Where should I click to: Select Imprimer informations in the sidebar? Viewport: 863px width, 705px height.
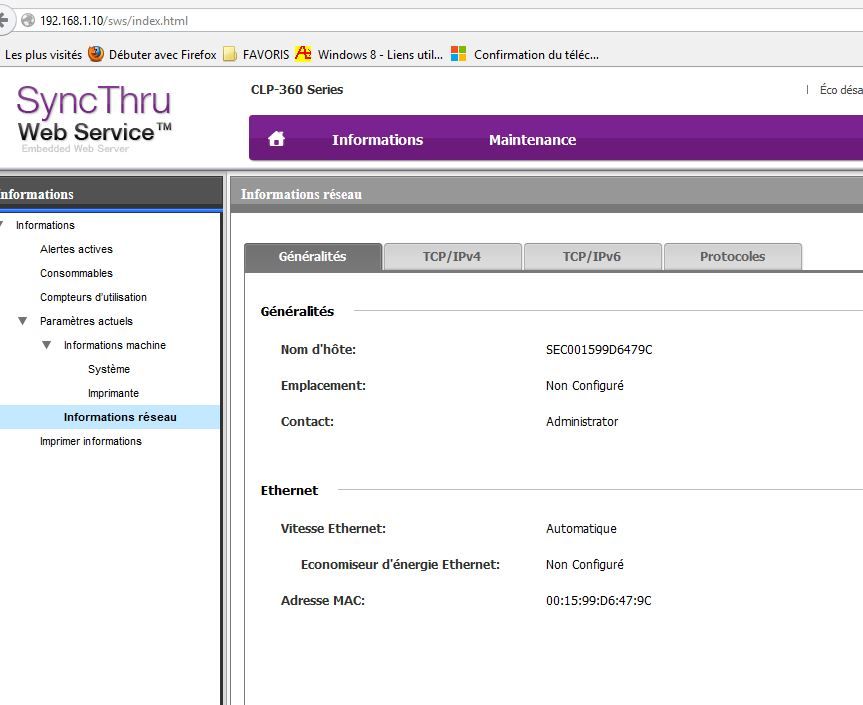(90, 441)
